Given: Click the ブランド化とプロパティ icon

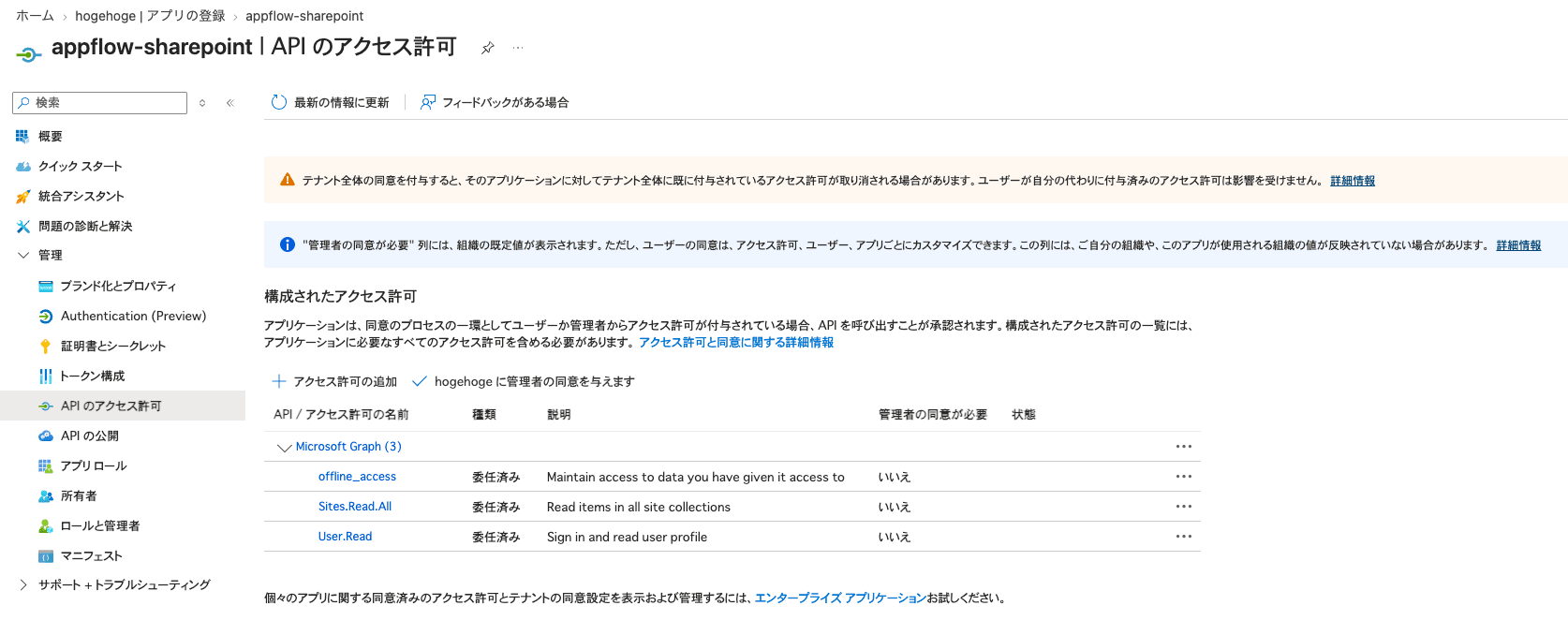Looking at the screenshot, I should click(x=46, y=286).
